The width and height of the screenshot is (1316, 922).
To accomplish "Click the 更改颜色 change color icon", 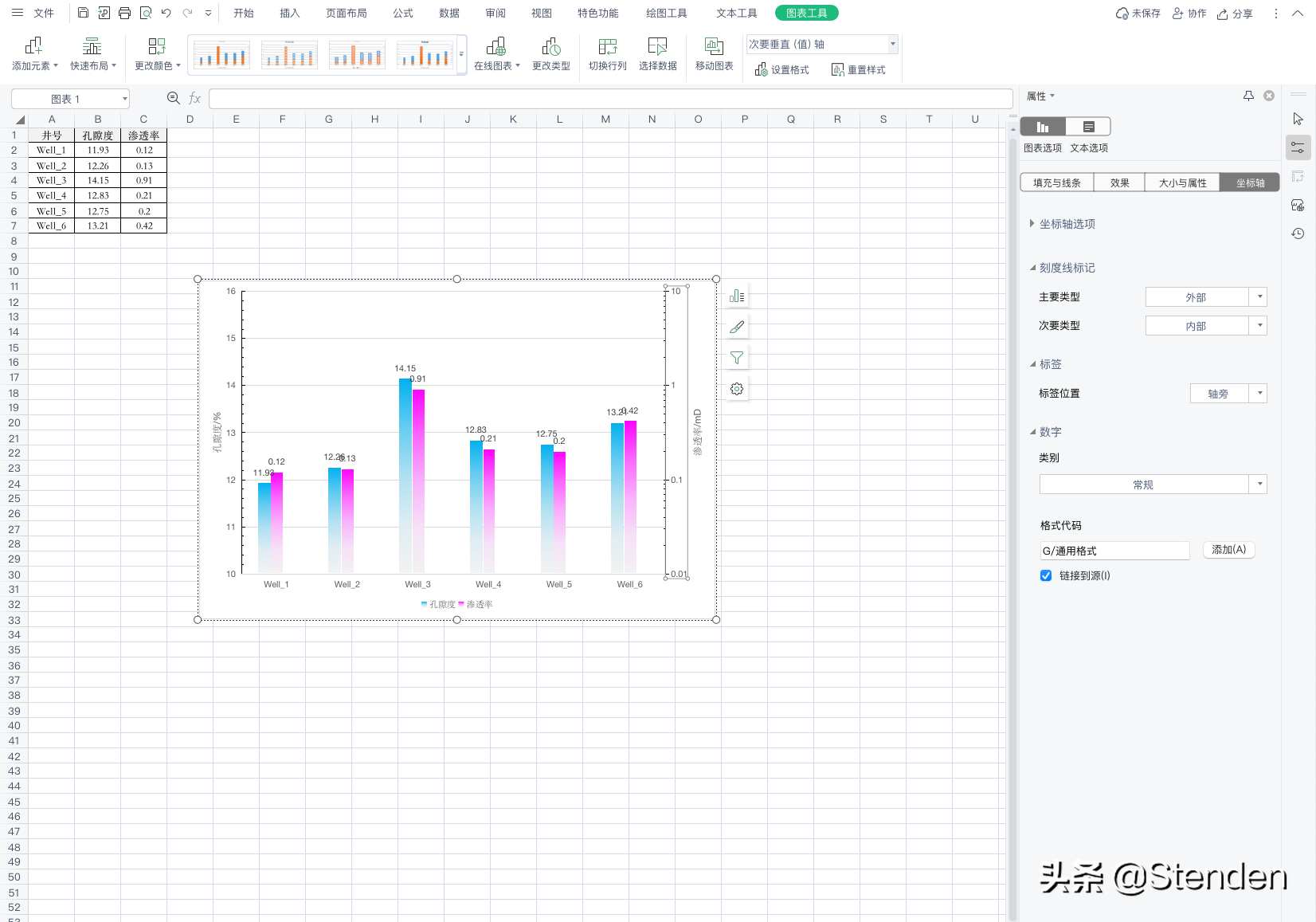I will pos(157,46).
